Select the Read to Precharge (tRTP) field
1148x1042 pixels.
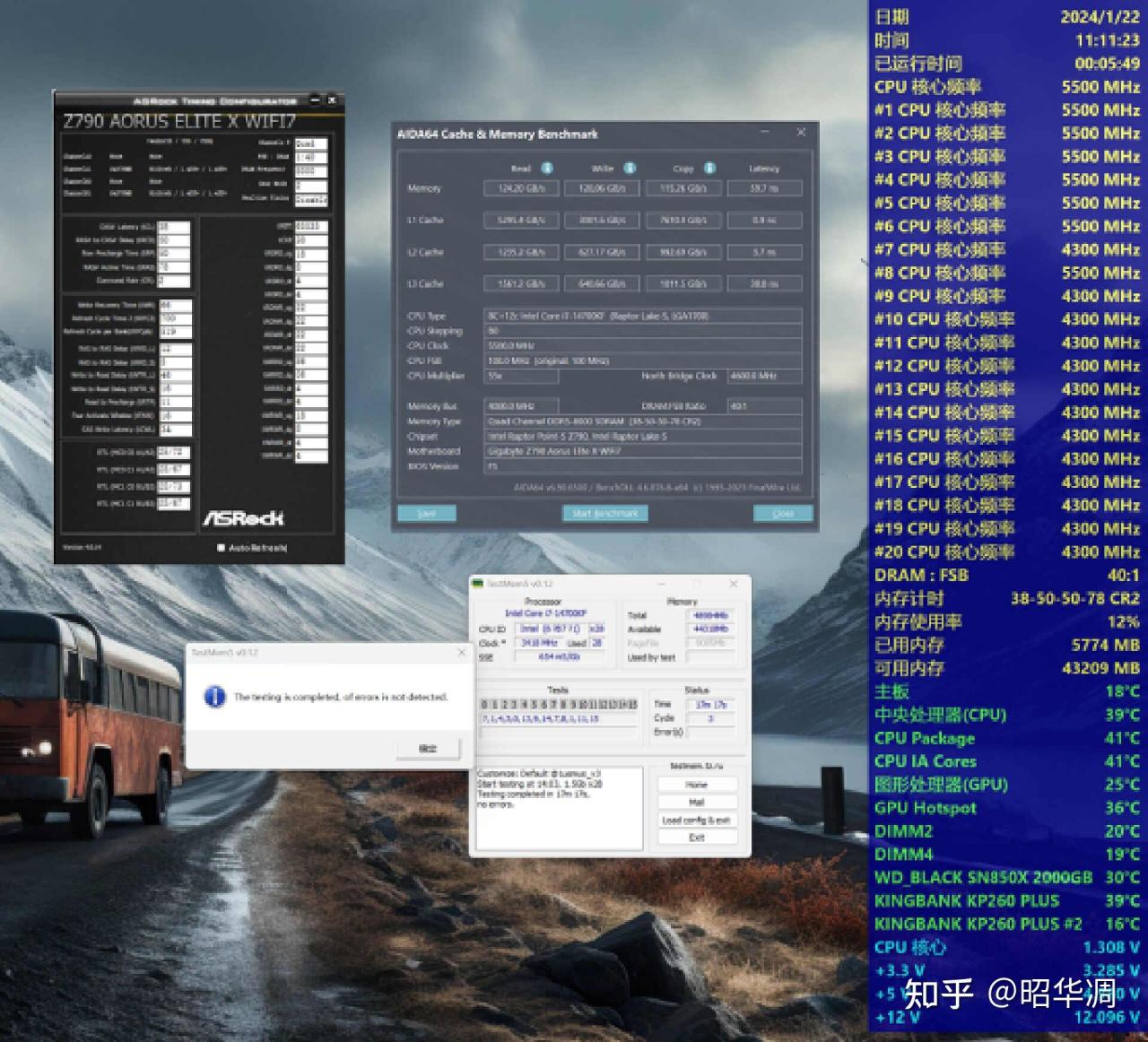tap(175, 402)
